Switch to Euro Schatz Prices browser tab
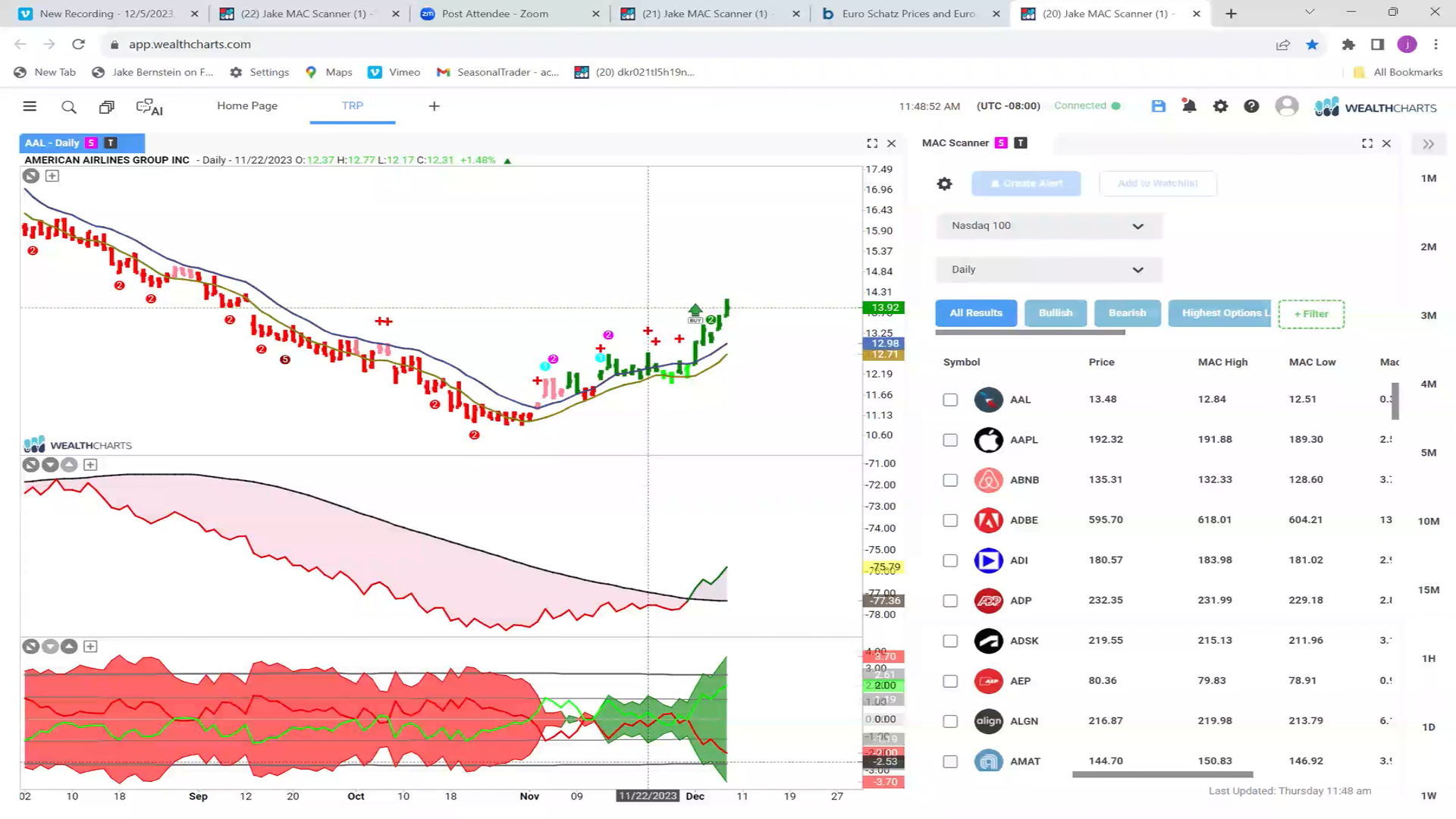Screen dimensions: 1456x819 click(x=910, y=14)
